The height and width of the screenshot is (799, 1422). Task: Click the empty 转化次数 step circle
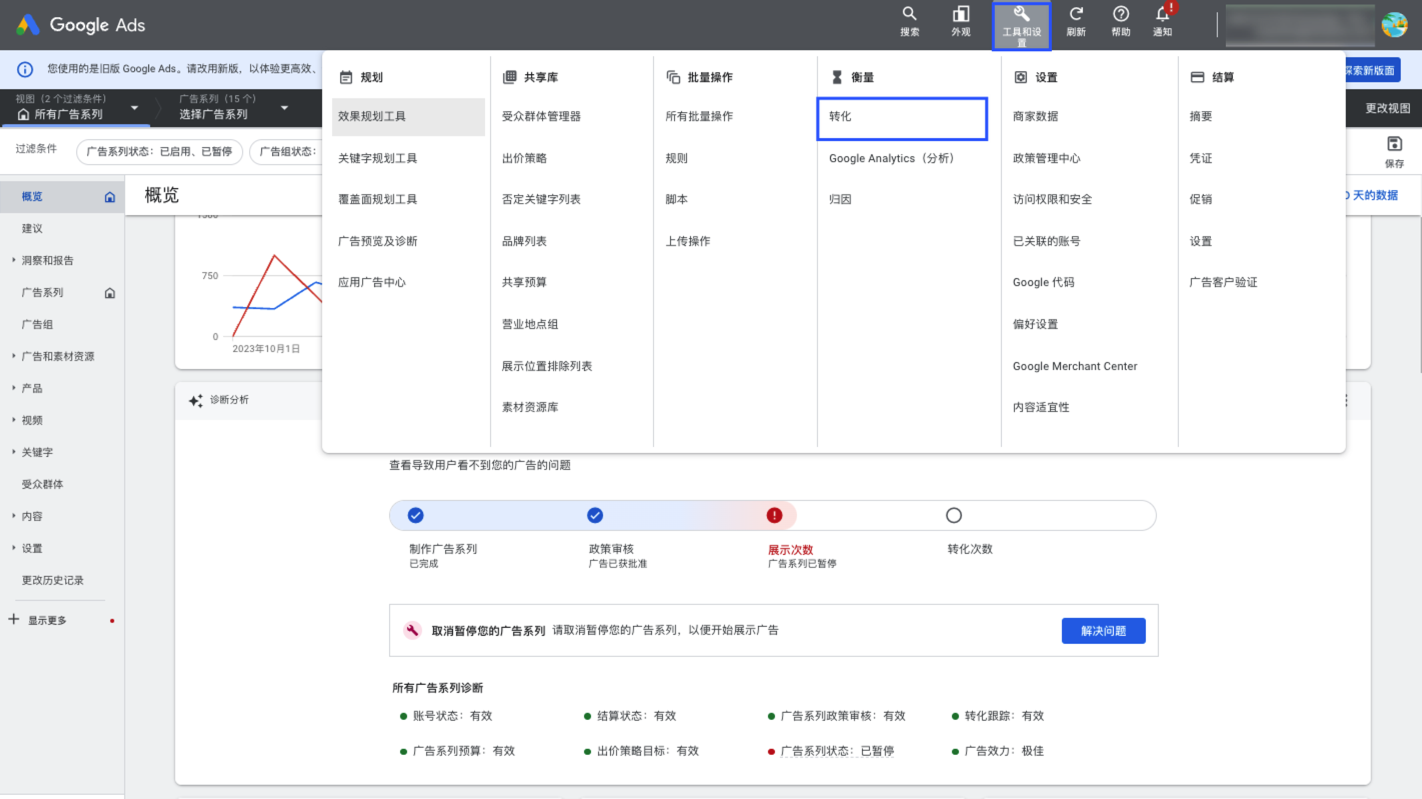click(954, 515)
